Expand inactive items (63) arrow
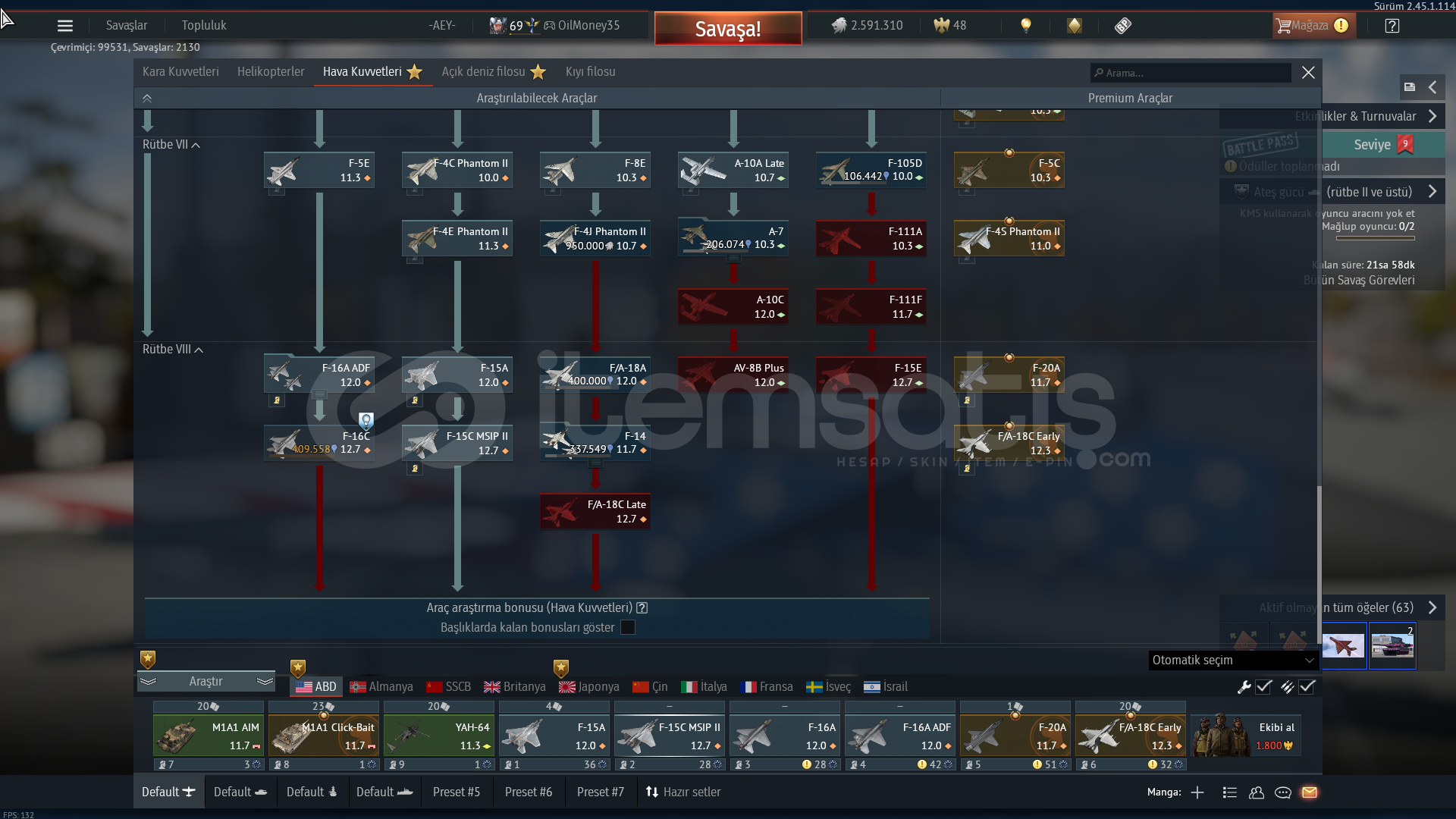The width and height of the screenshot is (1456, 819). coord(1432,608)
